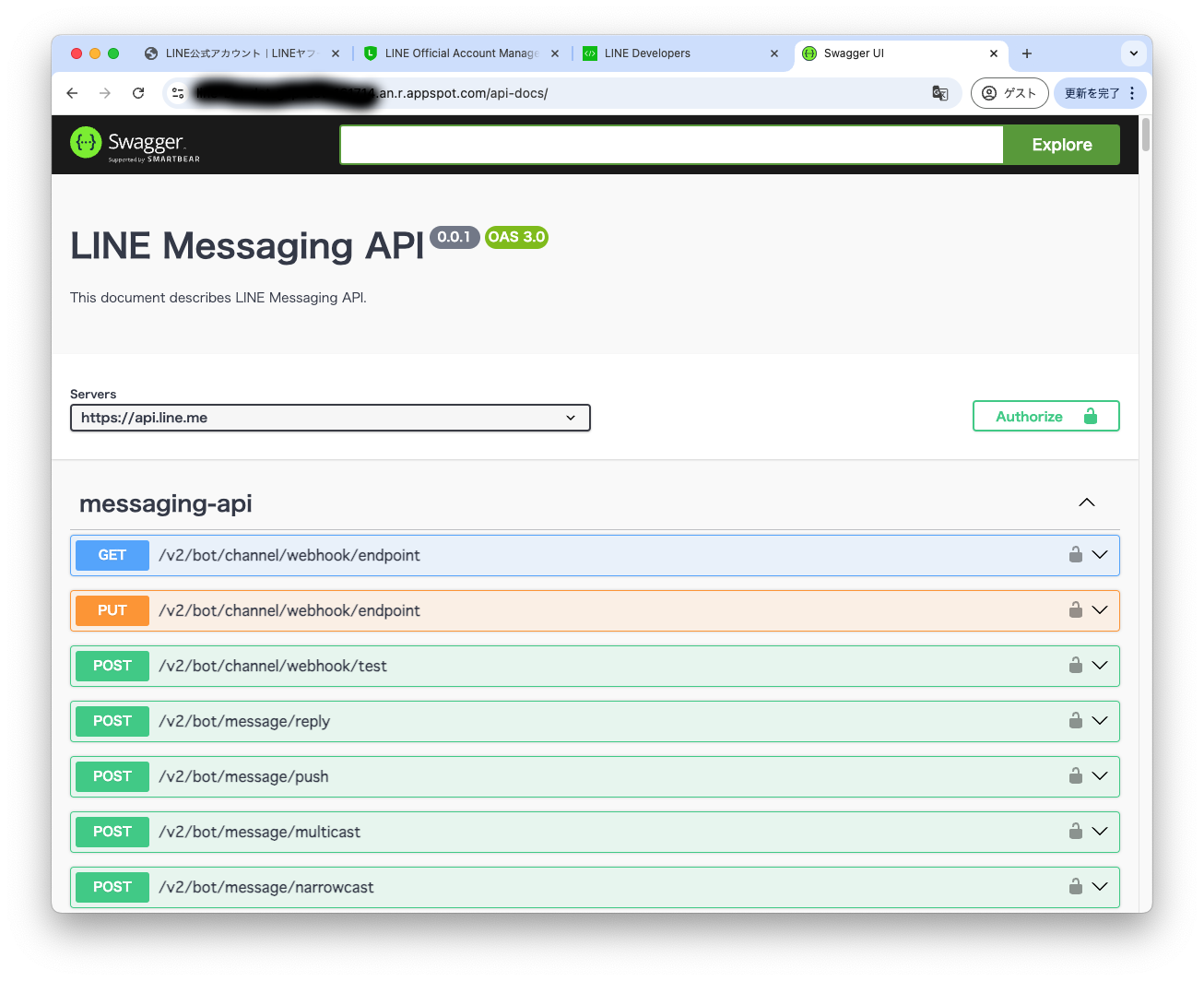Screen dimensions: 1204x981
Task: Click lock icon on message/multicast row
Action: [1075, 831]
